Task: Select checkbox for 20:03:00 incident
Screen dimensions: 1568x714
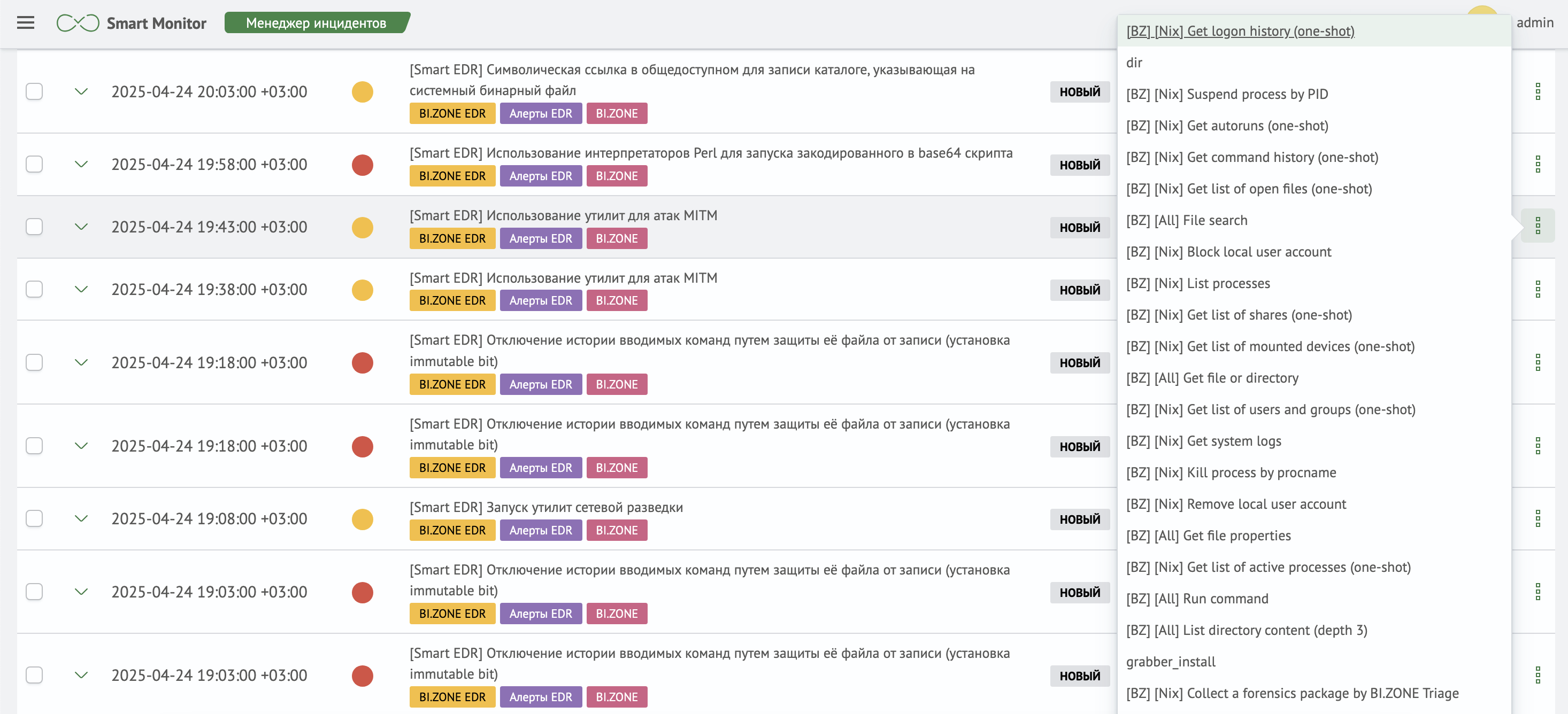Action: coord(34,92)
